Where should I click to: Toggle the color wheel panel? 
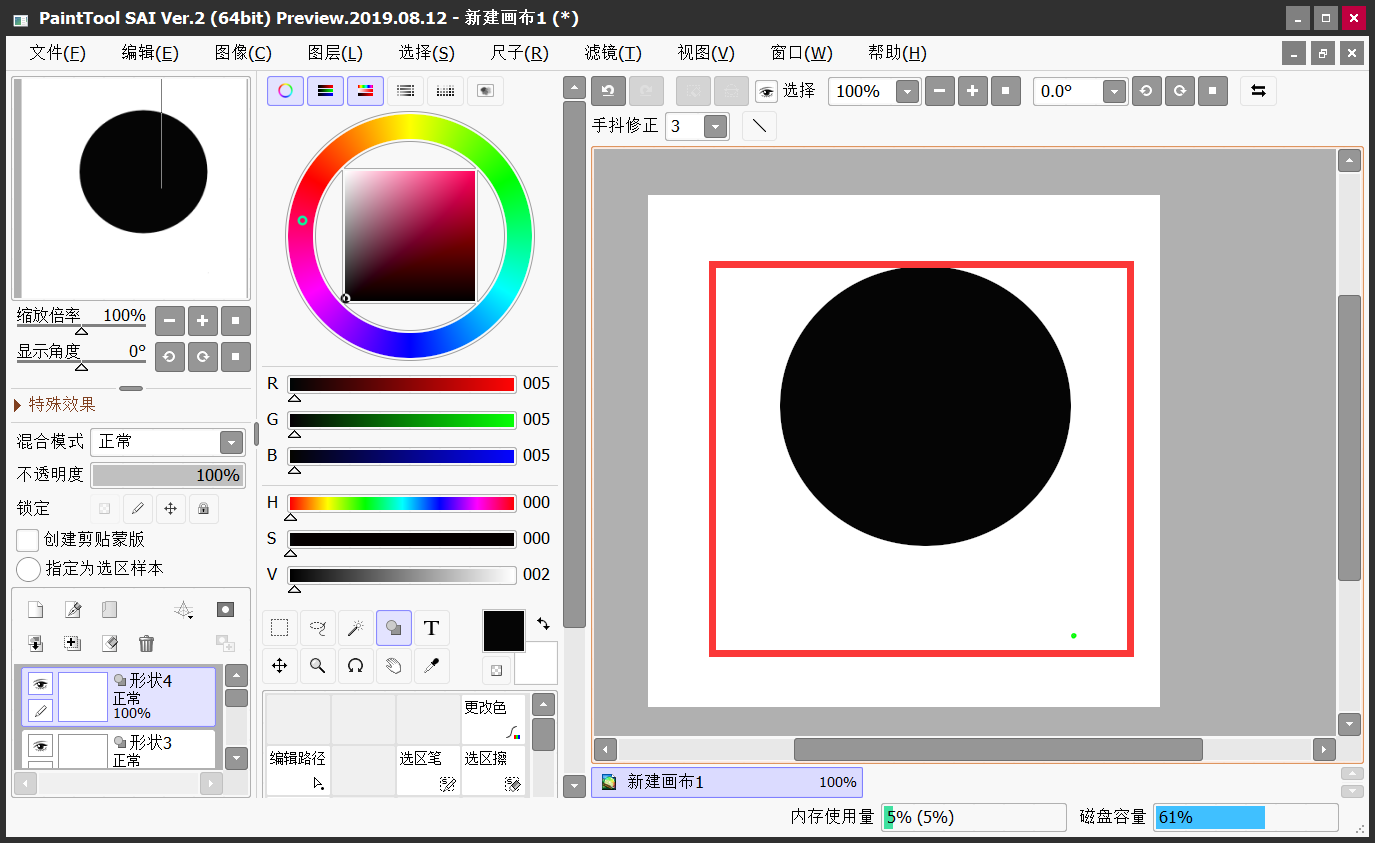coord(285,91)
